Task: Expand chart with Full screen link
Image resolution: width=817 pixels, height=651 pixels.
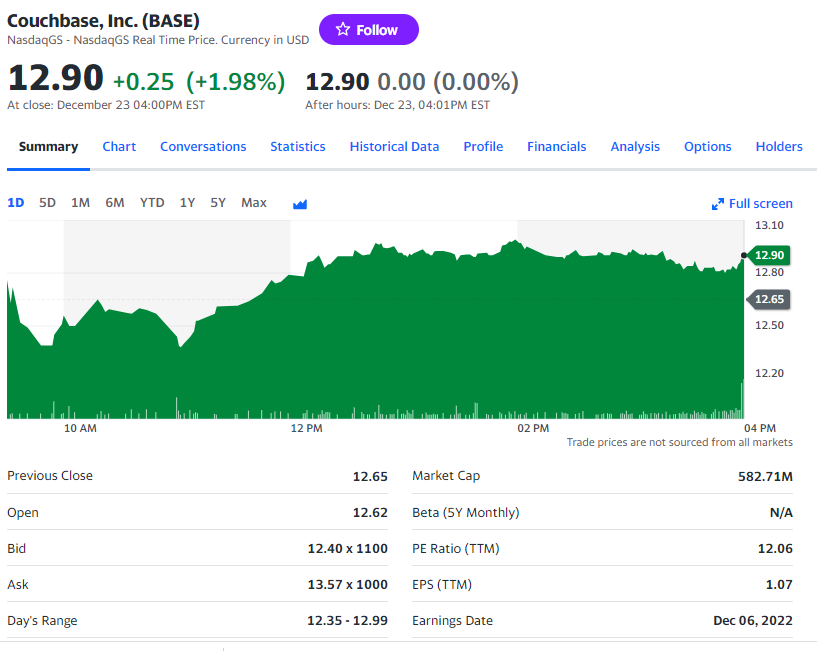Action: point(752,203)
